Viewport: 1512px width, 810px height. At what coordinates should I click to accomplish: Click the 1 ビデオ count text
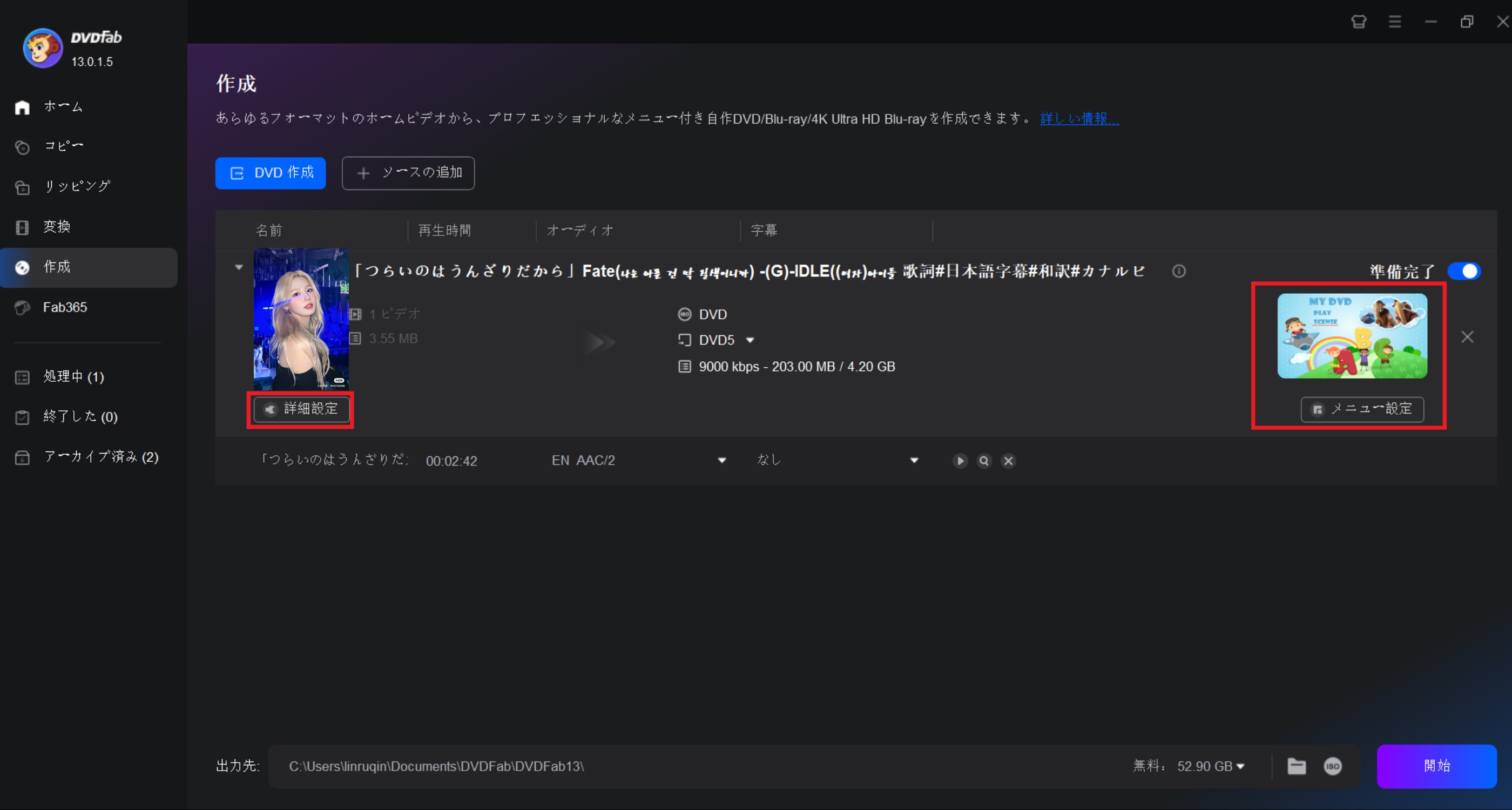(x=394, y=315)
